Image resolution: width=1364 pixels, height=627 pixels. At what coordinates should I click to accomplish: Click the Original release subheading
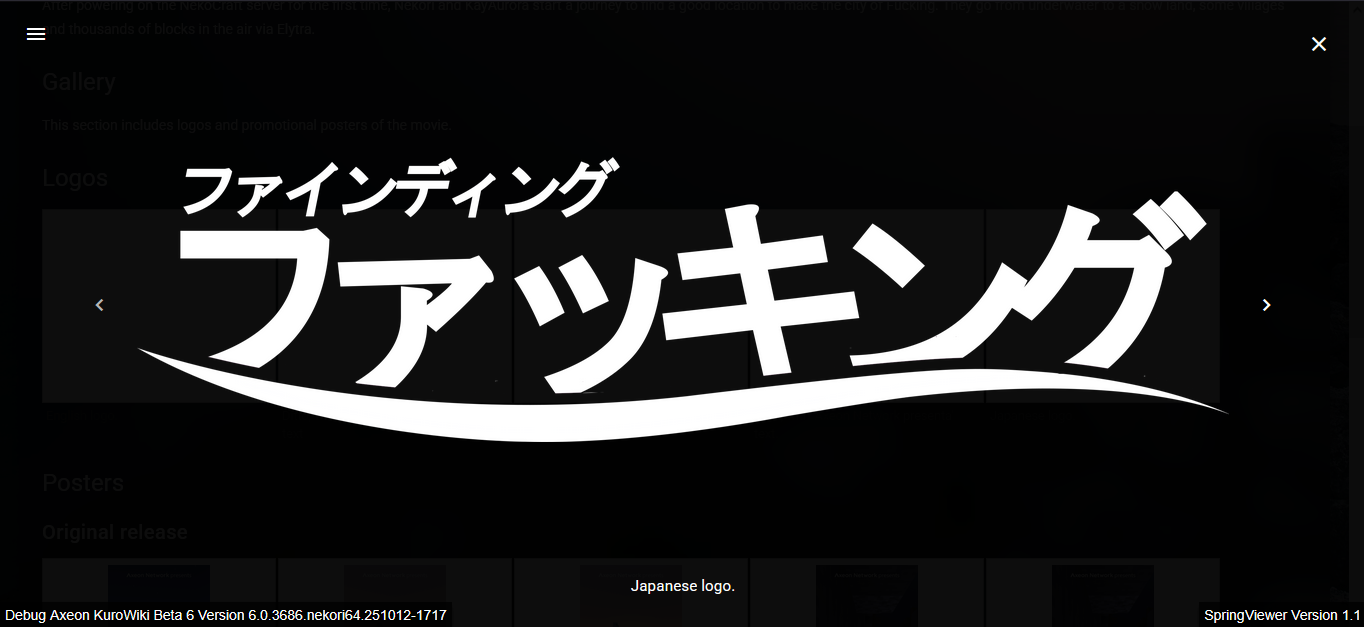click(x=115, y=531)
